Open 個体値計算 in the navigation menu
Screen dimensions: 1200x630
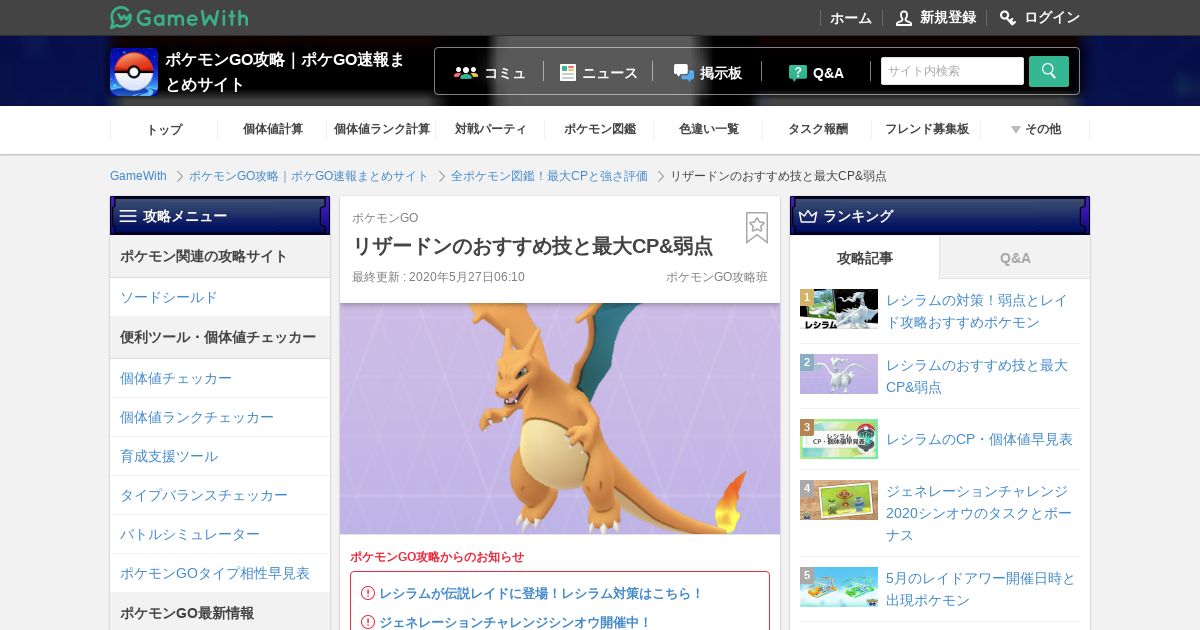click(273, 129)
